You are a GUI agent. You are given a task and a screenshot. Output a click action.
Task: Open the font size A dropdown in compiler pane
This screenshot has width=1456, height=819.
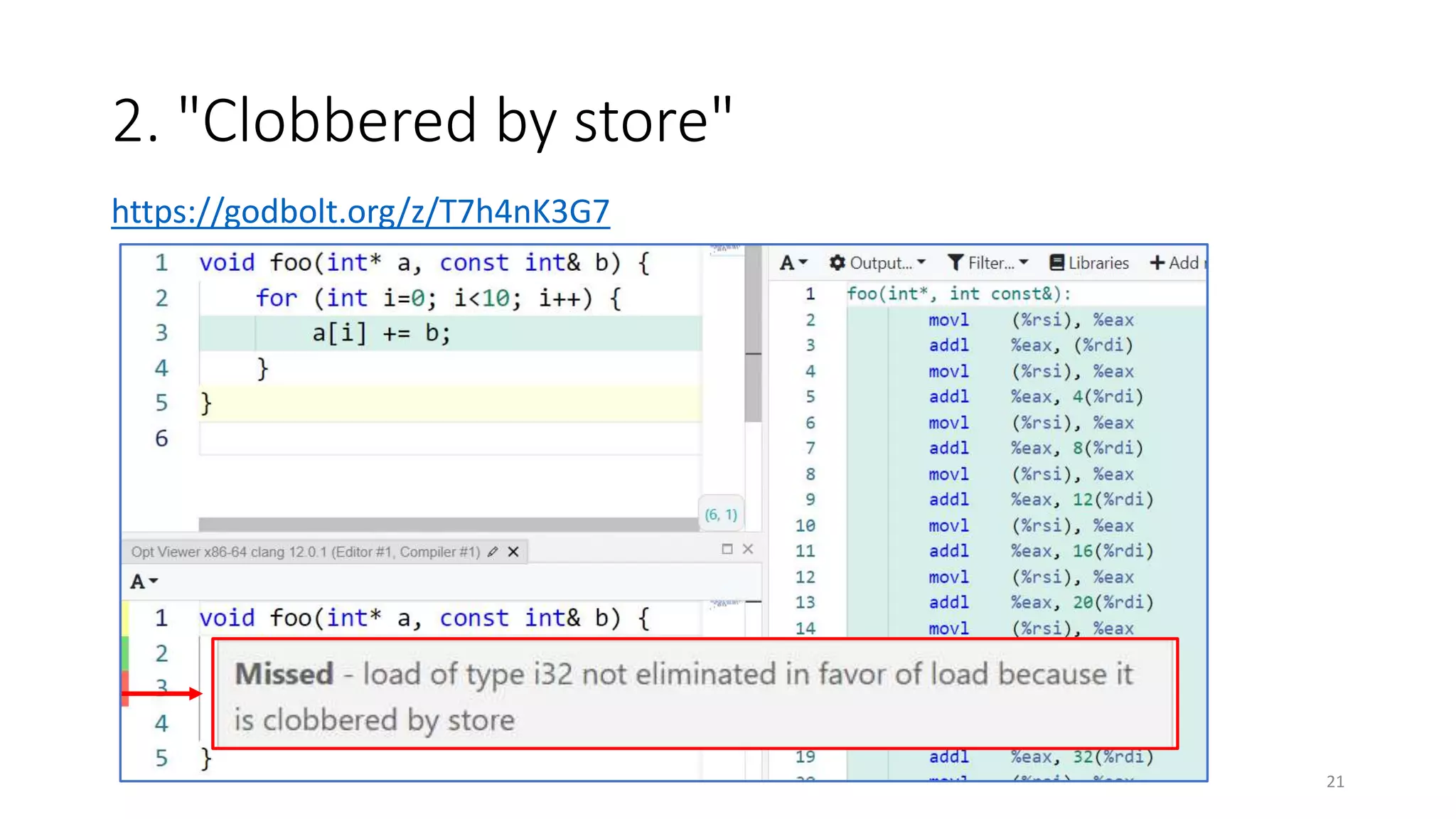[x=793, y=263]
